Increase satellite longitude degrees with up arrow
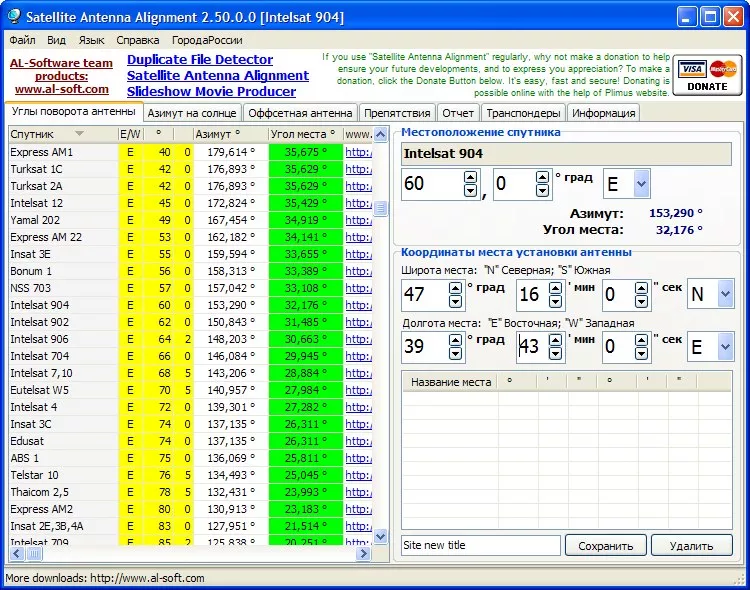The height and width of the screenshot is (590, 750). coord(470,177)
